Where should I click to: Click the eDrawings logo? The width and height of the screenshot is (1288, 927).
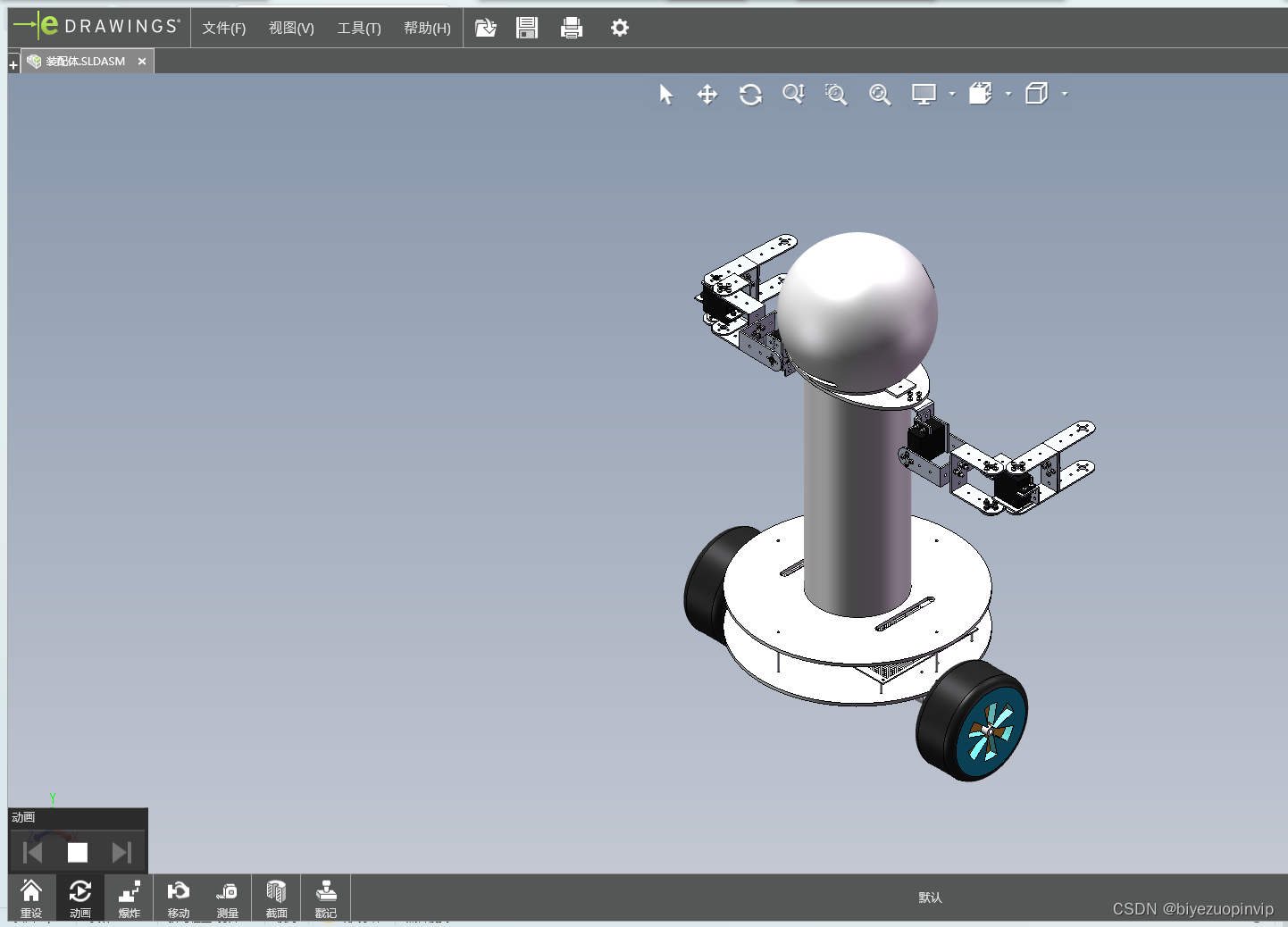coord(97,26)
